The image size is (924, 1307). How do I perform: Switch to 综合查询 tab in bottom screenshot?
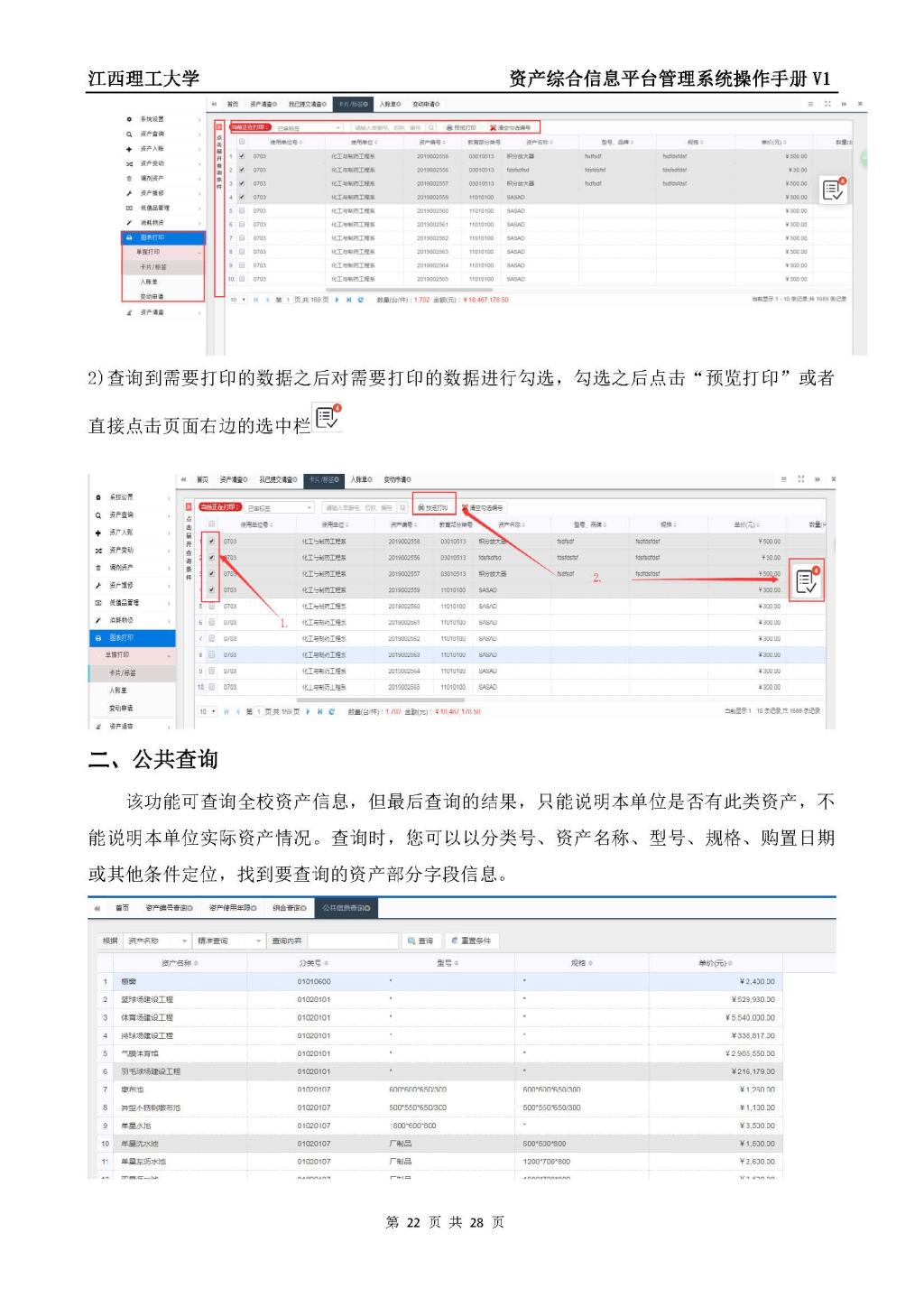[290, 907]
